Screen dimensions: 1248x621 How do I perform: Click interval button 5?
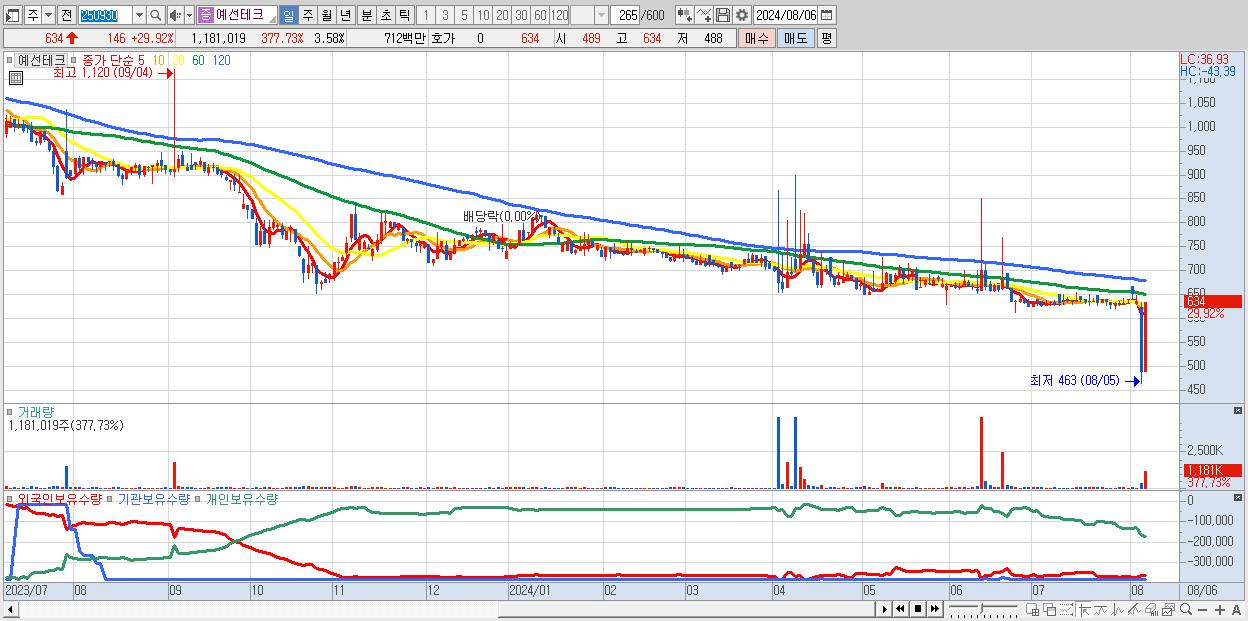[464, 15]
